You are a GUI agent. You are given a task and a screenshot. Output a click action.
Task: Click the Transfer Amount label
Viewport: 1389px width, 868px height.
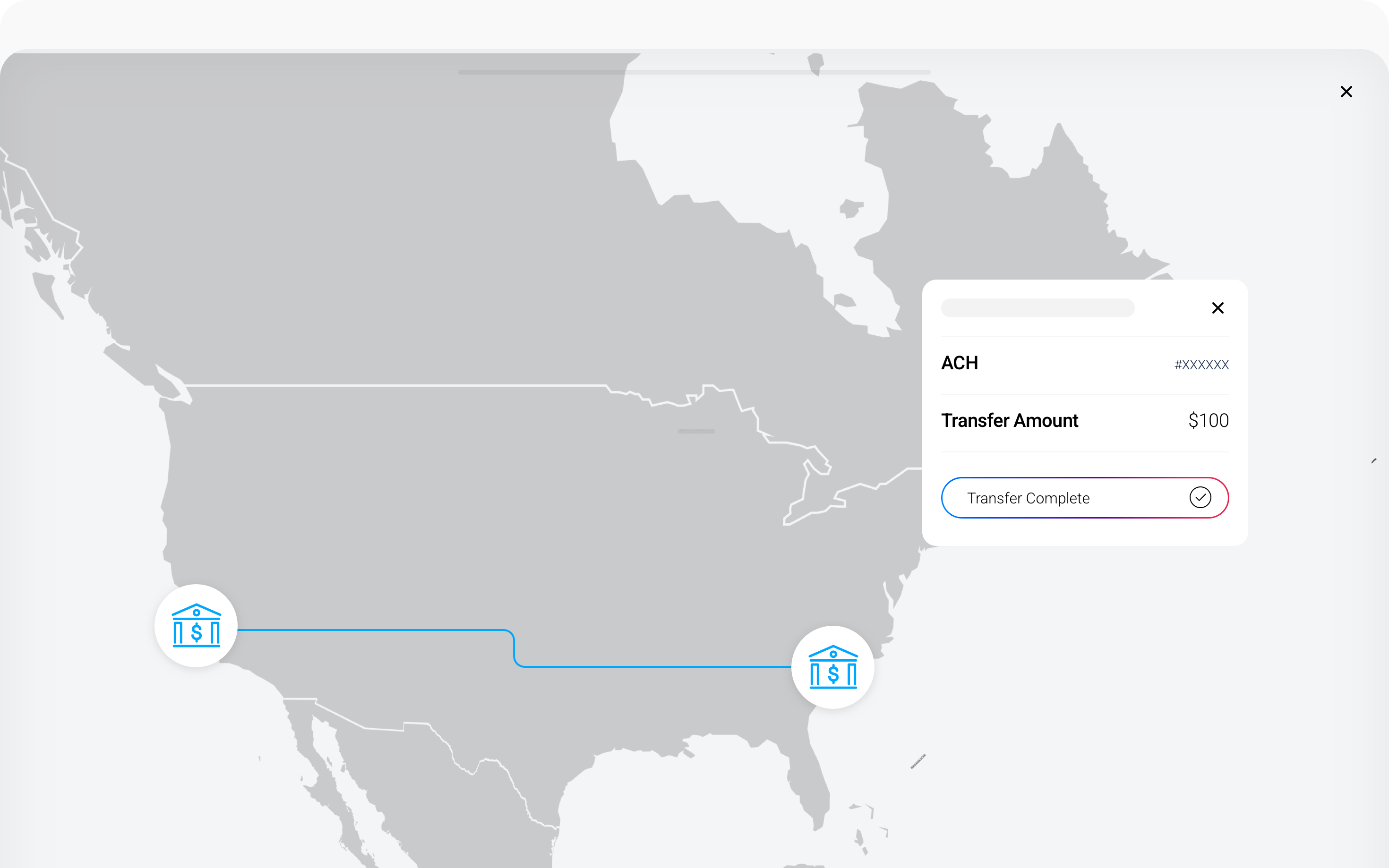pos(1010,421)
